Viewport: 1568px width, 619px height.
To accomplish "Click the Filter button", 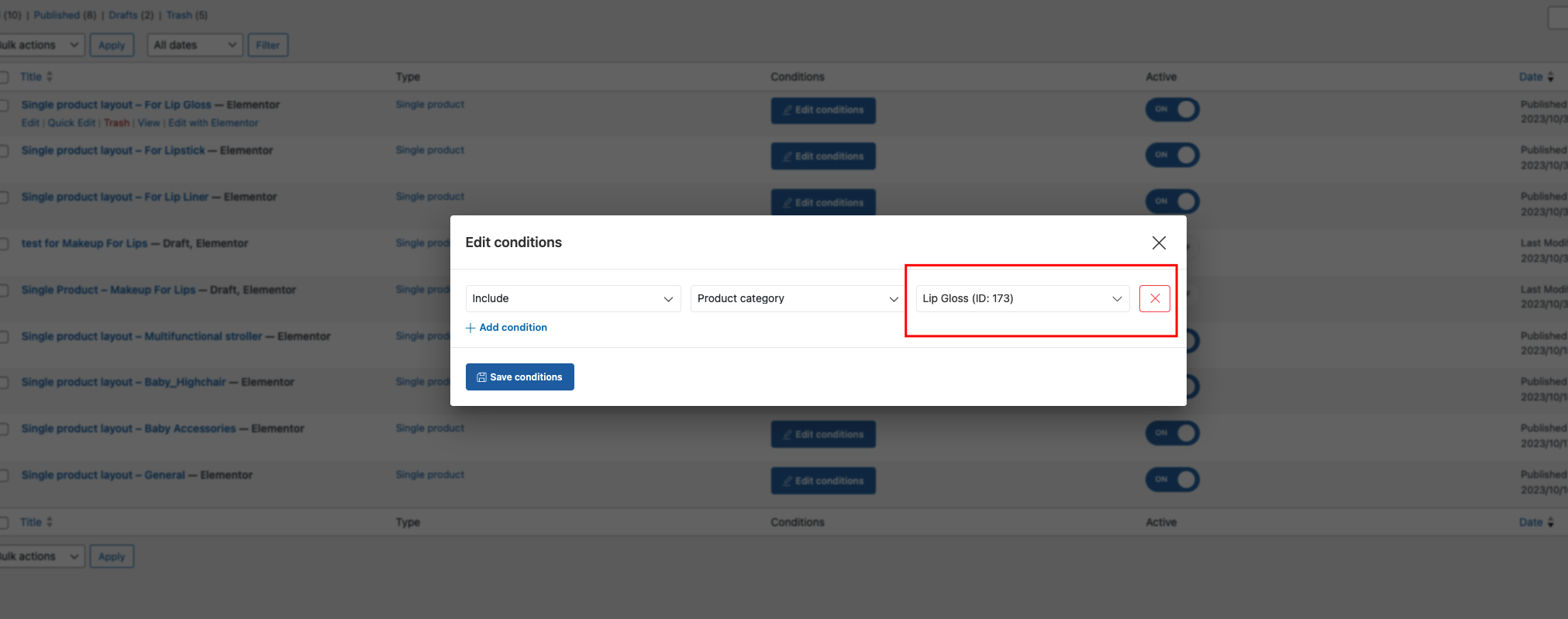I will [x=268, y=45].
